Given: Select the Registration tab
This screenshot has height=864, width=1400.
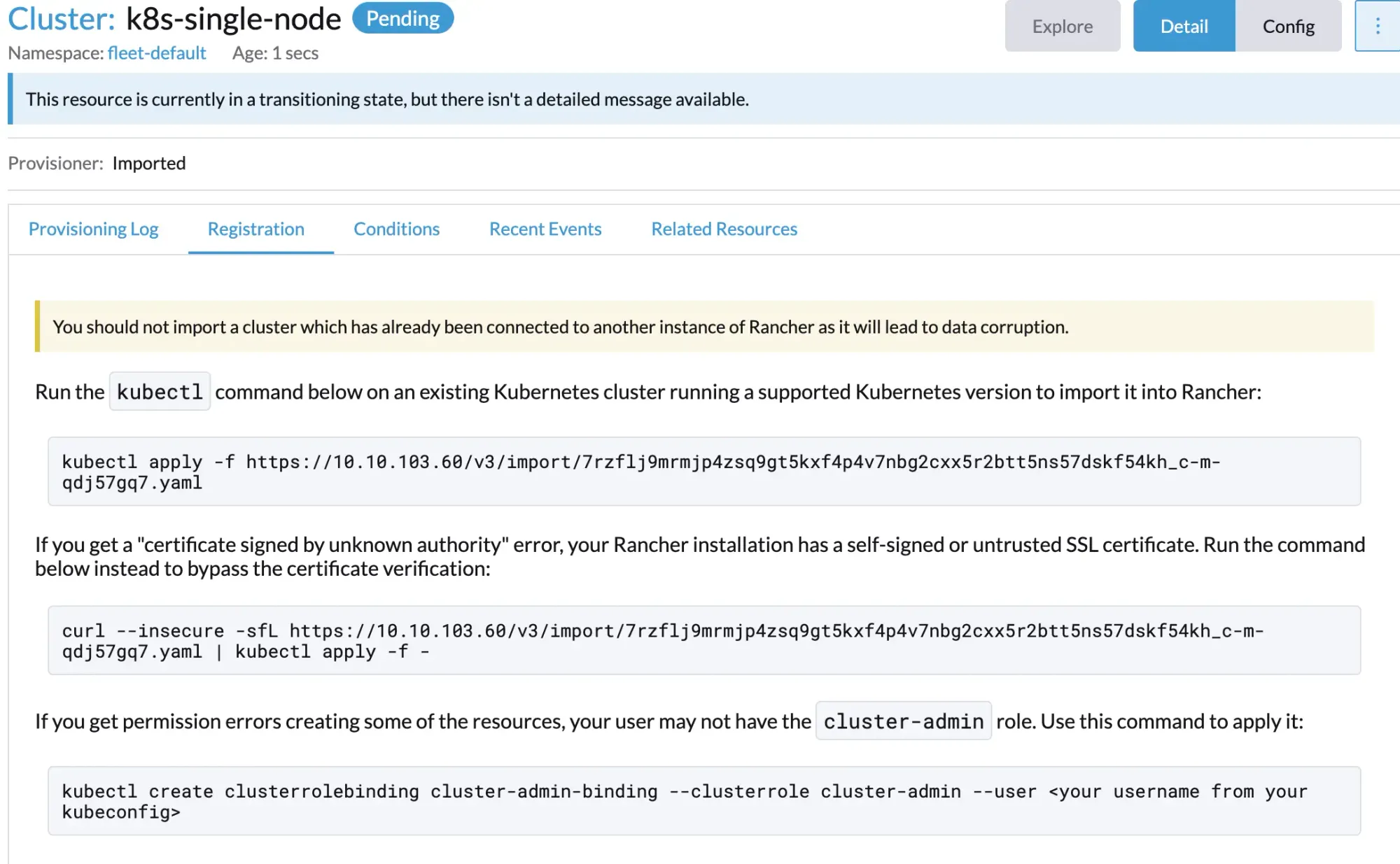Looking at the screenshot, I should 255,229.
